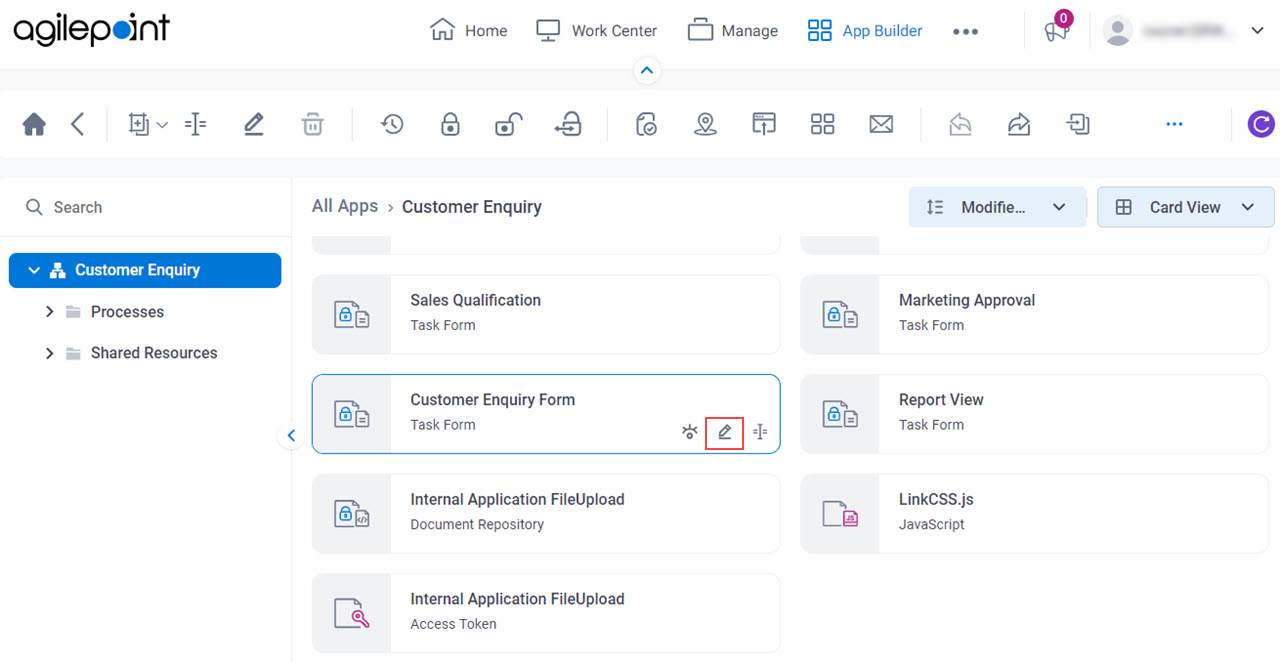Screen dimensions: 1280x662
Task: Click the Access Token key thumbnail icon
Action: 352,613
